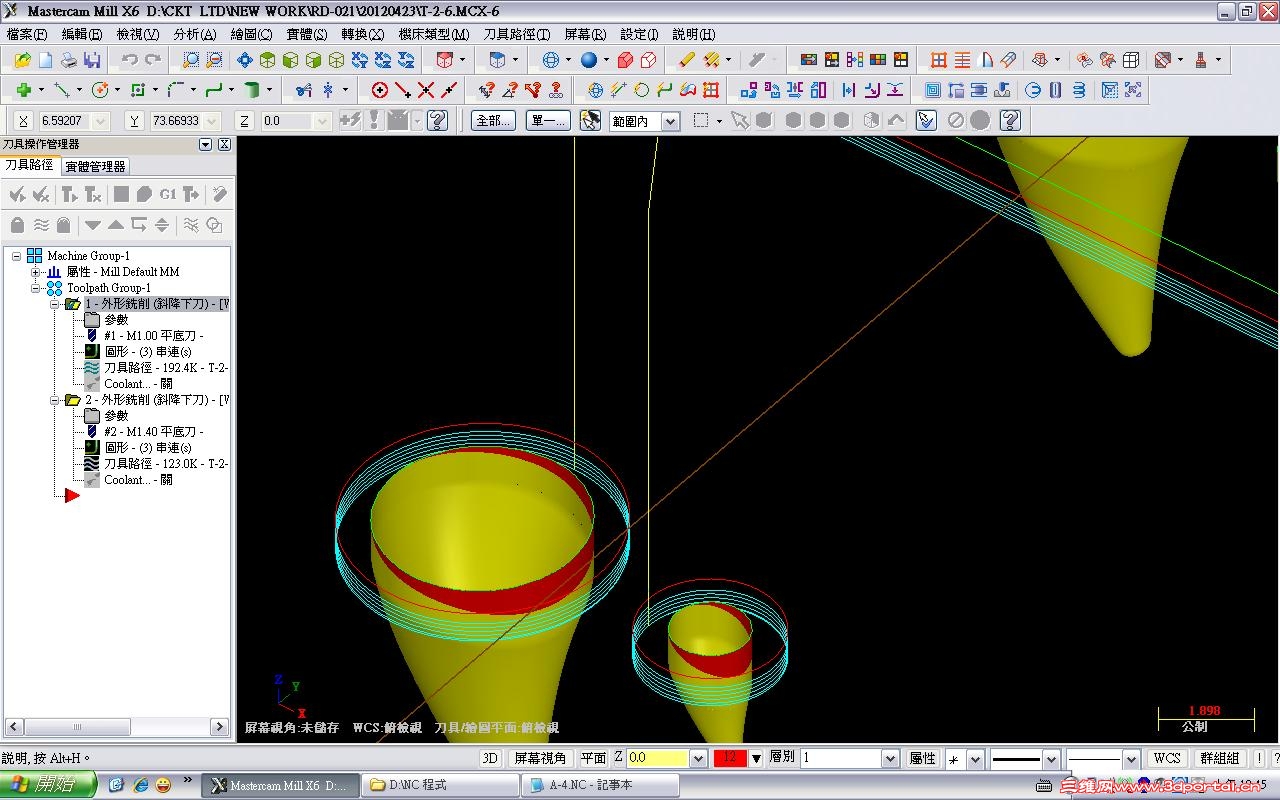Image resolution: width=1280 pixels, height=800 pixels.
Task: Switch to the 實體管理器 tab
Action: 95,167
